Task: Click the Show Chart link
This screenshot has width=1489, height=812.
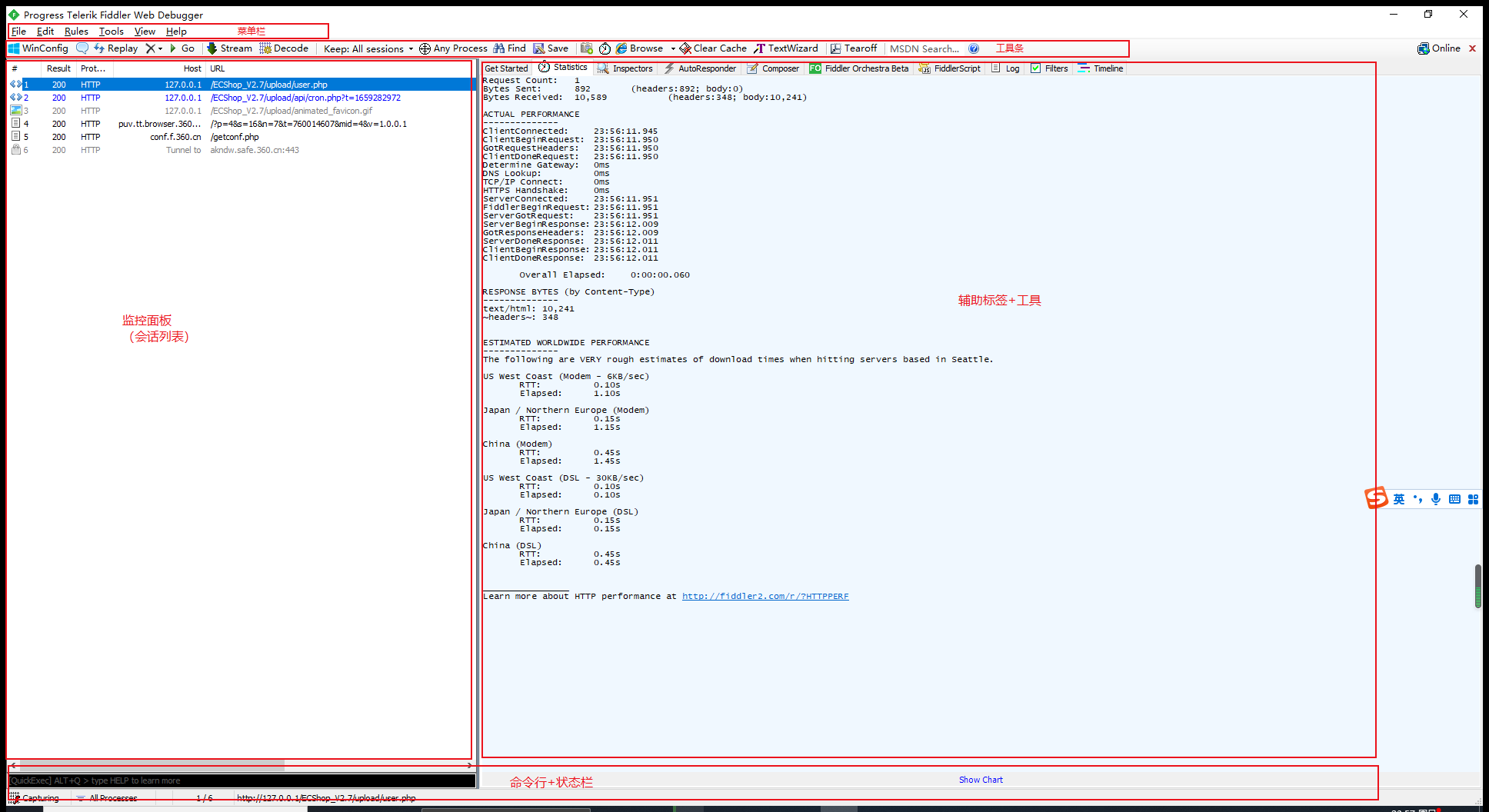Action: pyautogui.click(x=981, y=780)
